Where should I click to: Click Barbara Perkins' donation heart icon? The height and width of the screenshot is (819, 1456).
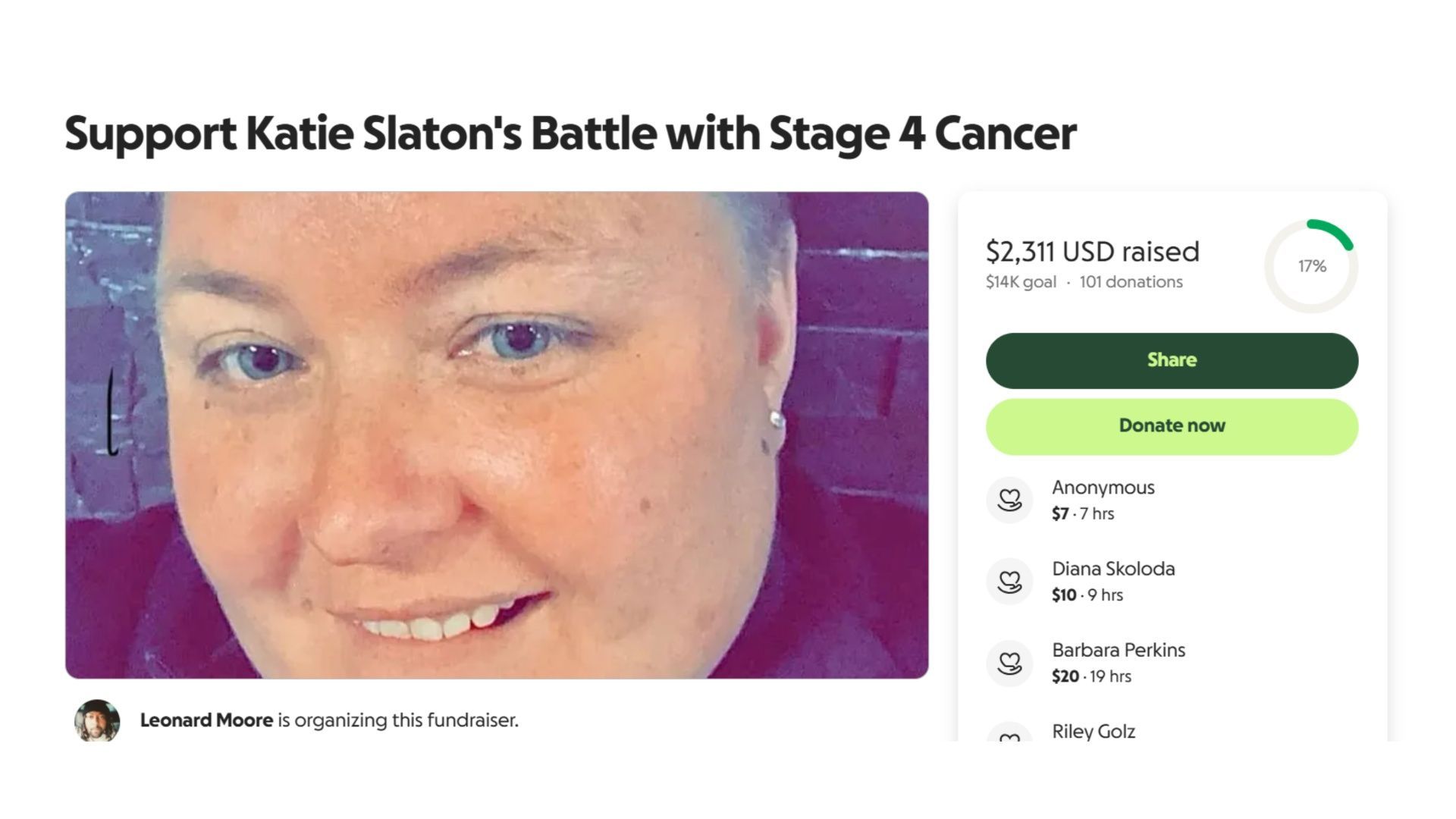tap(1009, 663)
